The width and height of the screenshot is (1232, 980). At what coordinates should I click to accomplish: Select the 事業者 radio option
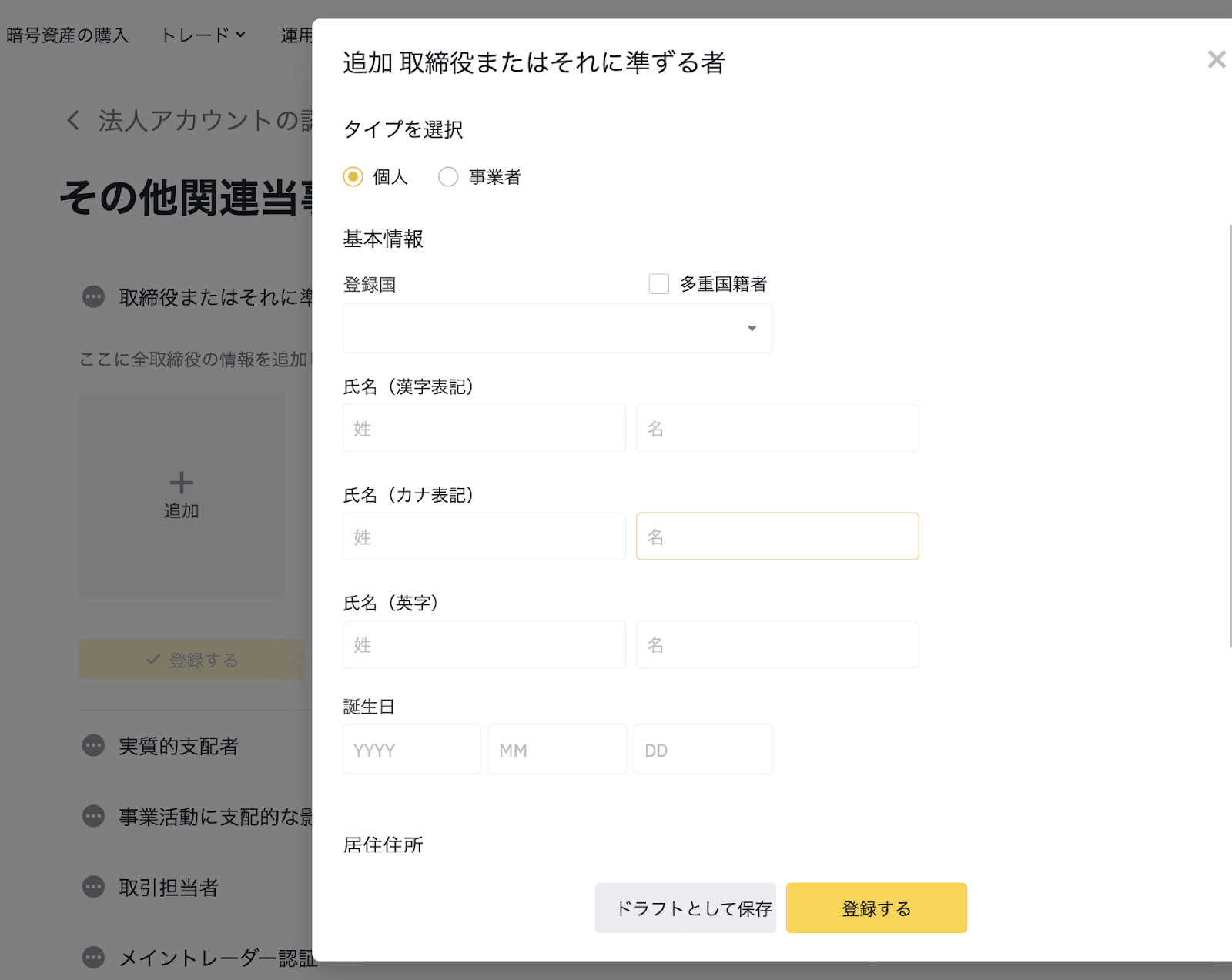(448, 177)
